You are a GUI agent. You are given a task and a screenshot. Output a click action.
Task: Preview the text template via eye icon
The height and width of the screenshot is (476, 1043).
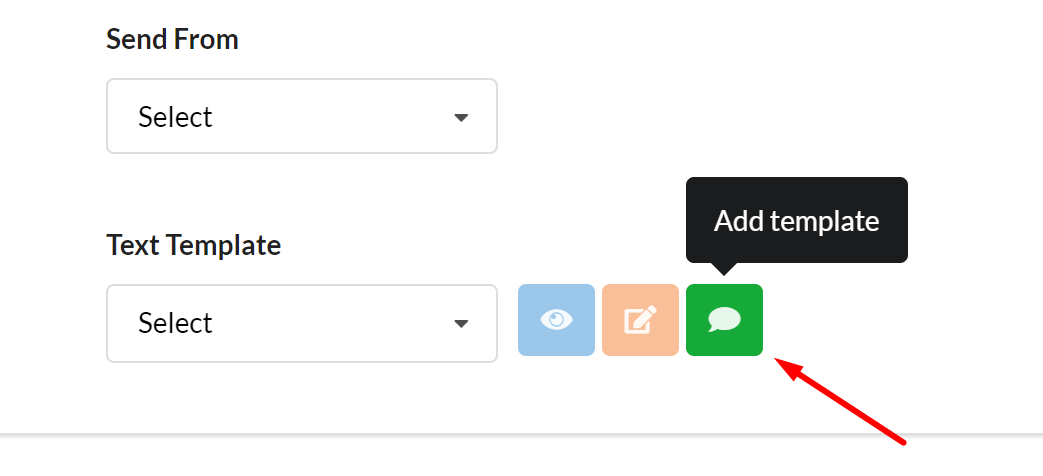click(556, 320)
